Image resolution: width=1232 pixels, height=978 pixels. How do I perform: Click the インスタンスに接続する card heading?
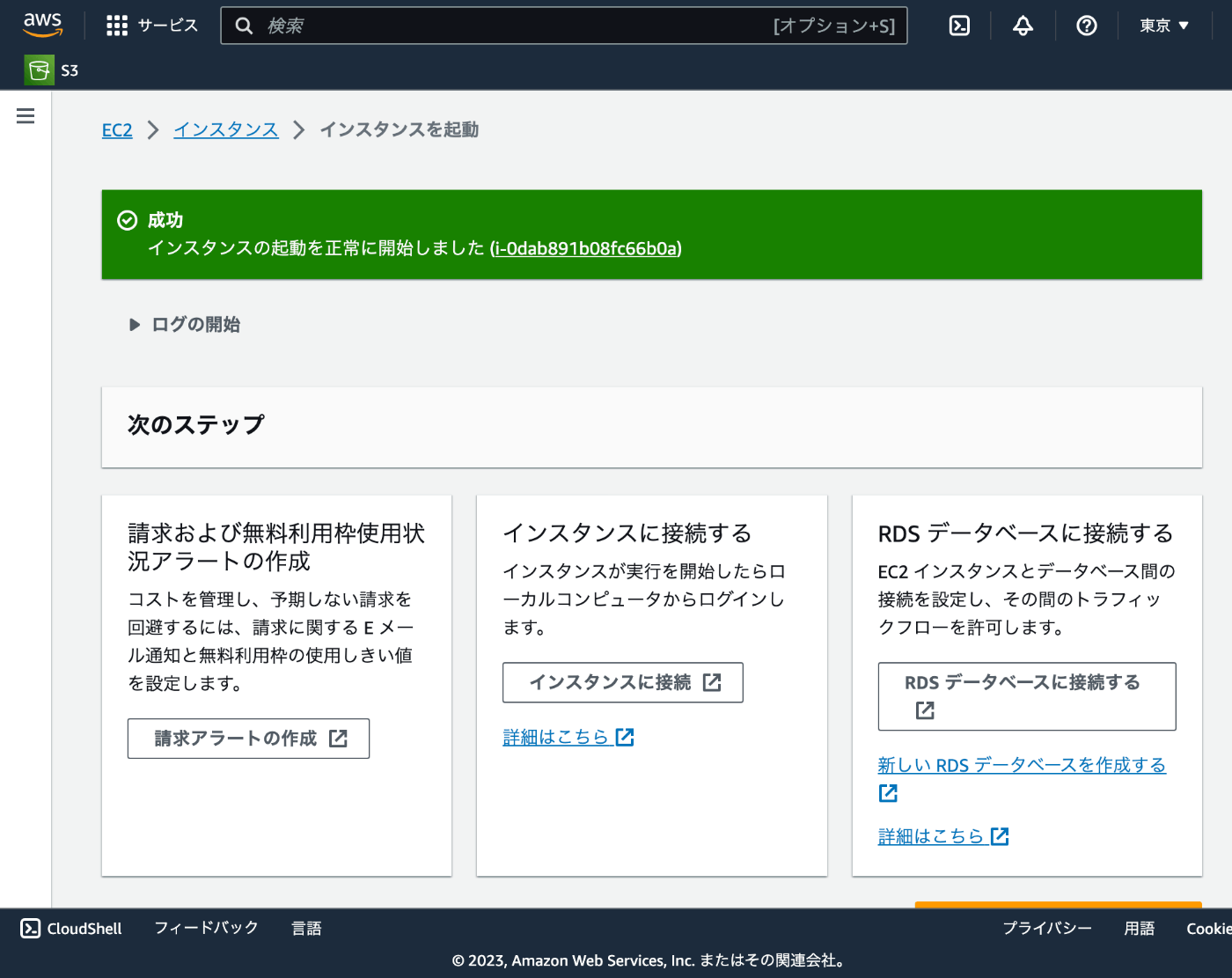pos(627,533)
